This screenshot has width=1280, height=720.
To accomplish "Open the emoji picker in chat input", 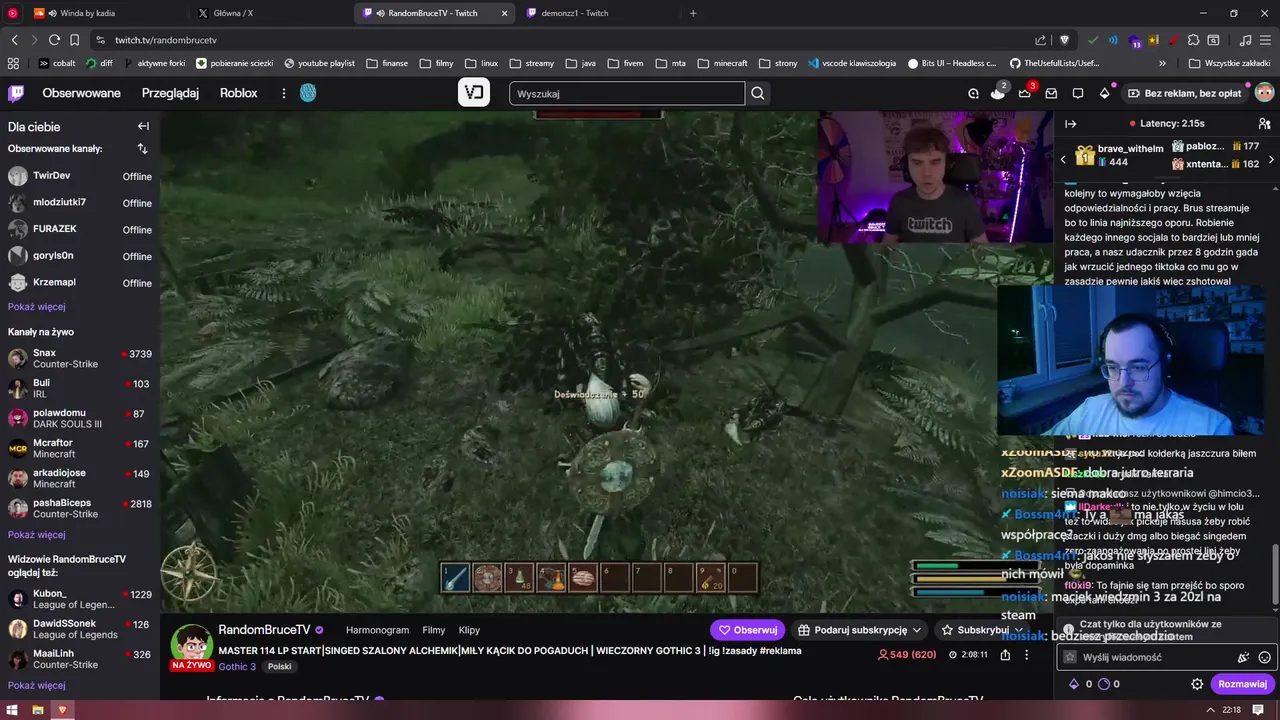I will (1264, 657).
